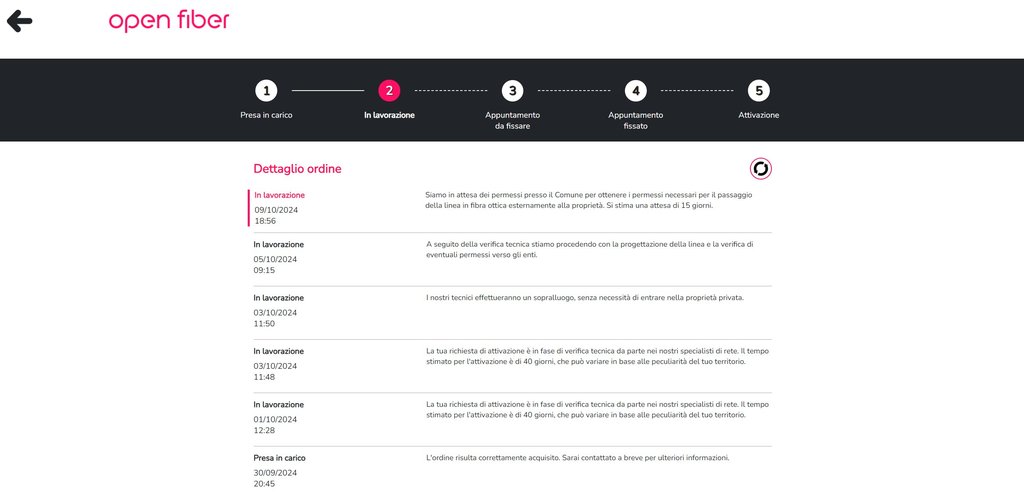Click the Open Fiber logo
This screenshot has height=499, width=1024.
[x=169, y=21]
